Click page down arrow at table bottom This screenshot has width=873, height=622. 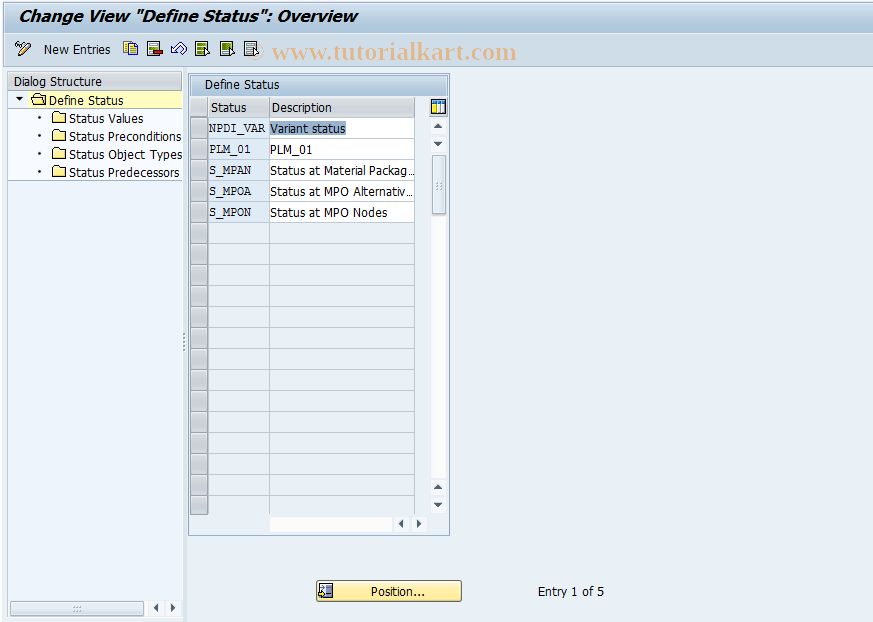(x=438, y=505)
